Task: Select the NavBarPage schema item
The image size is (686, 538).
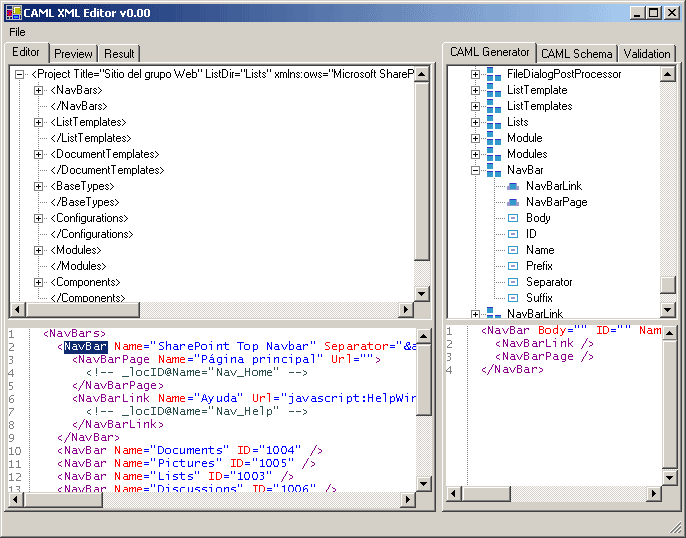Action: (556, 202)
